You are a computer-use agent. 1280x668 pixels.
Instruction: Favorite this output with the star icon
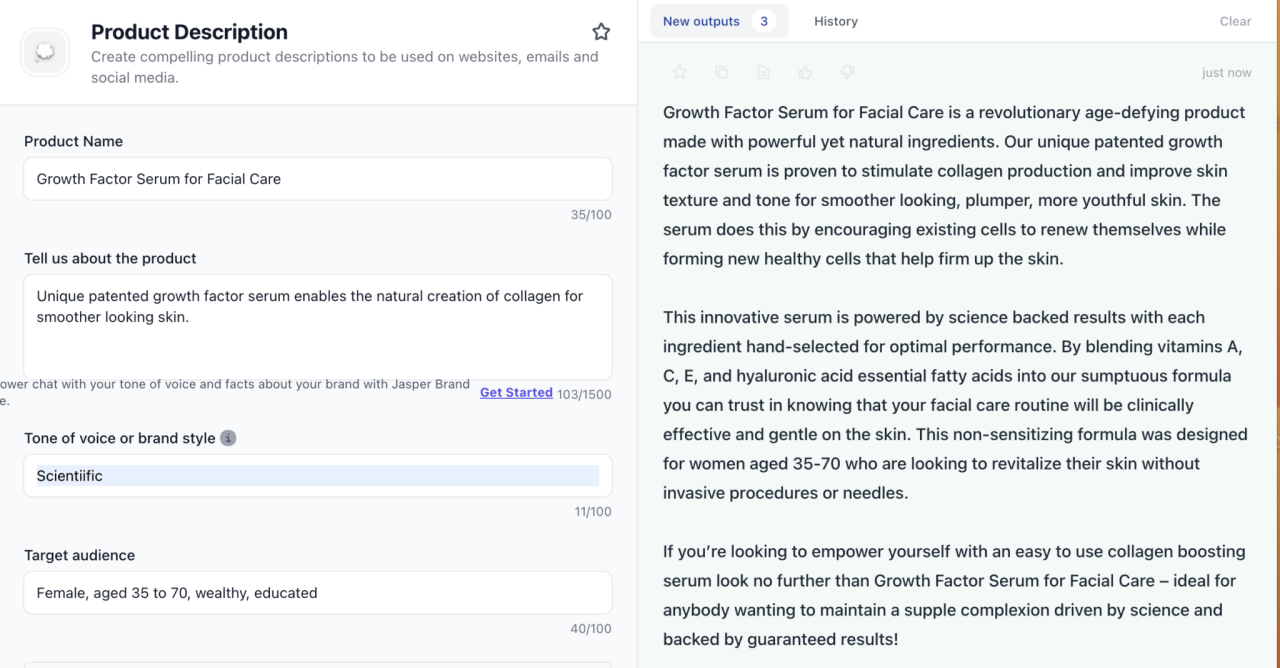coord(679,72)
